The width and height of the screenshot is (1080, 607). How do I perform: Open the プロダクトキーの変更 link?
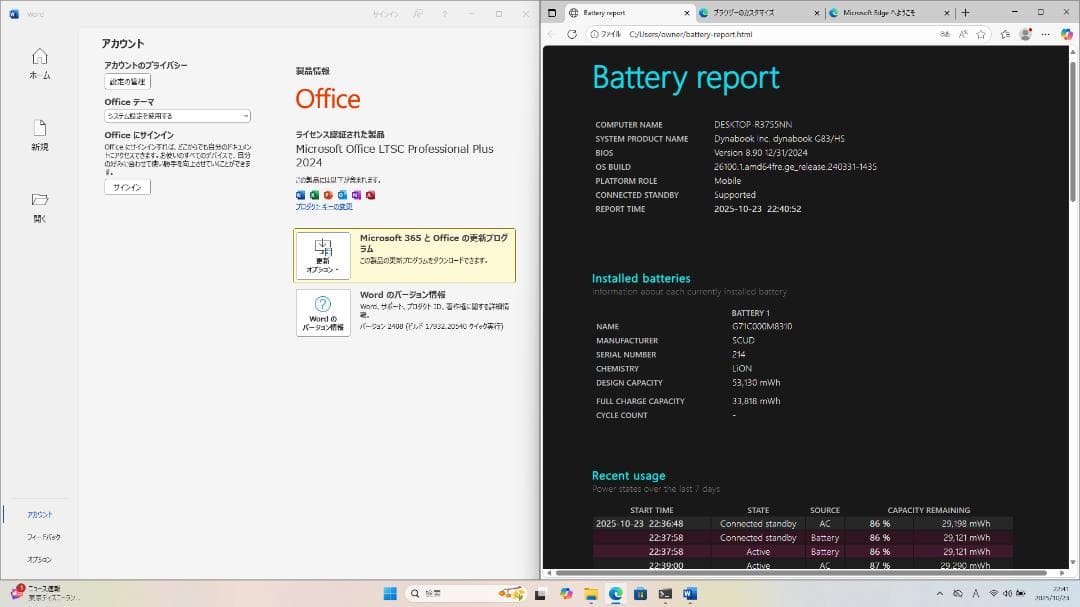325,207
